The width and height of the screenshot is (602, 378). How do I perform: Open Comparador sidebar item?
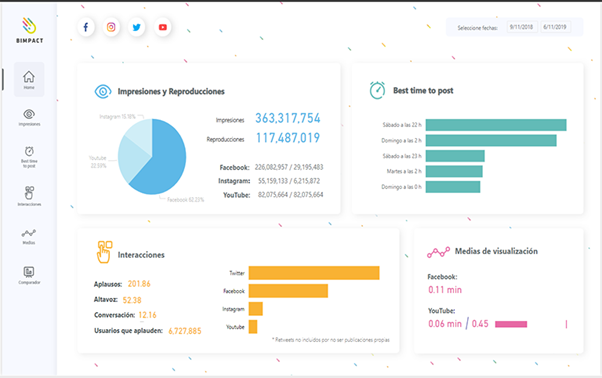[29, 275]
